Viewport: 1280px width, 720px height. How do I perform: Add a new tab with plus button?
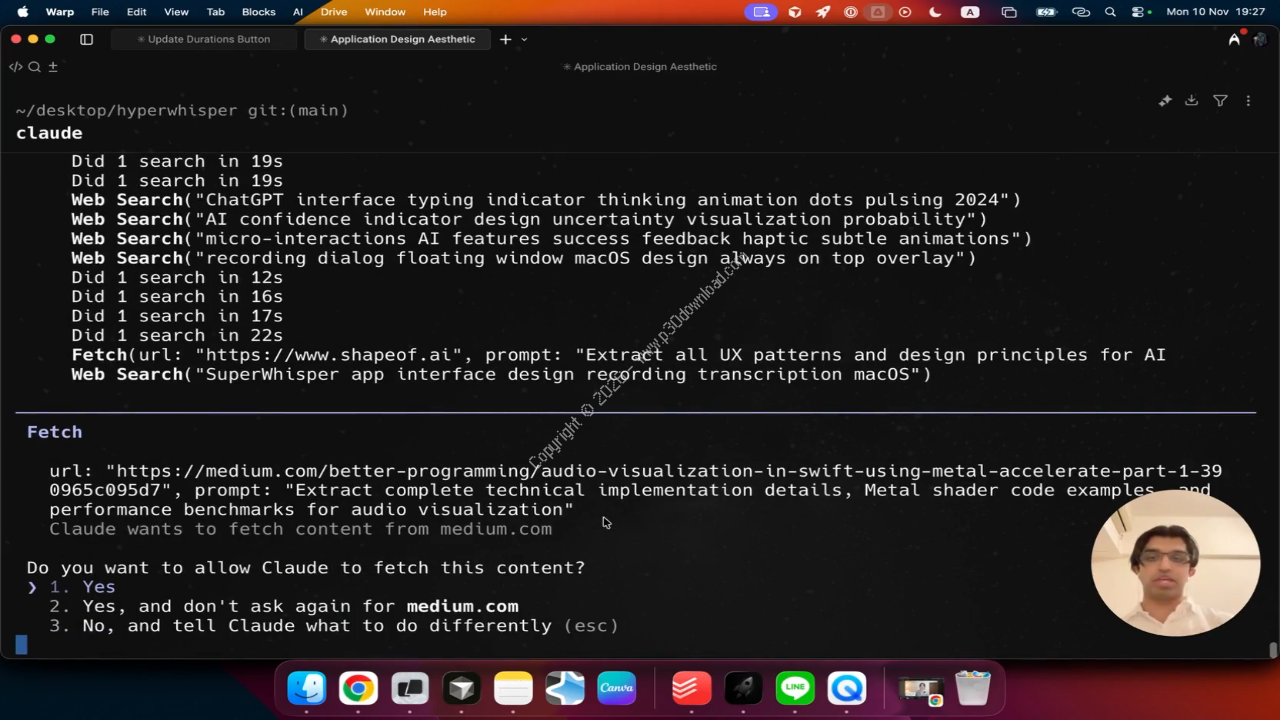(505, 39)
